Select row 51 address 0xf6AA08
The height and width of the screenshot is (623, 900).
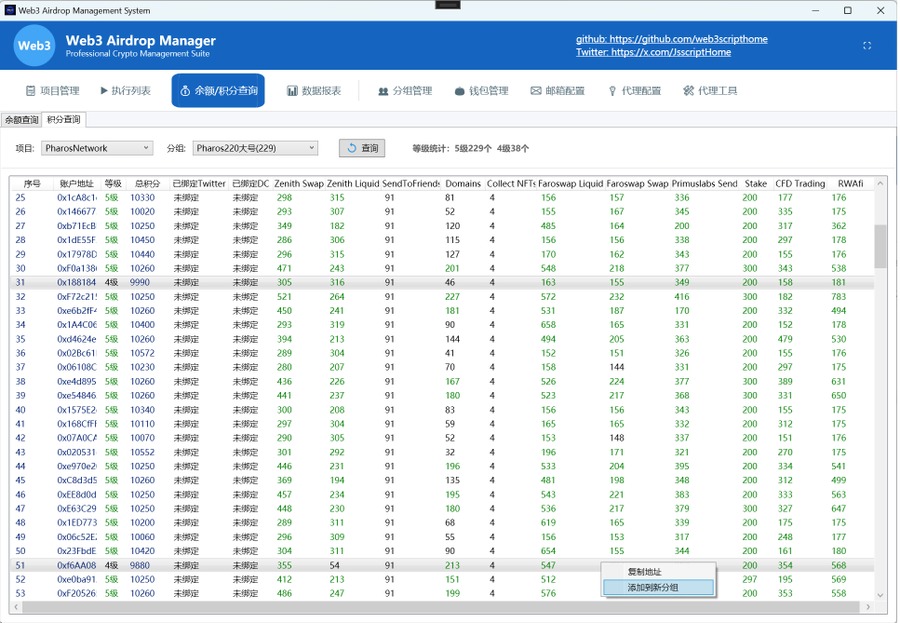(76, 565)
